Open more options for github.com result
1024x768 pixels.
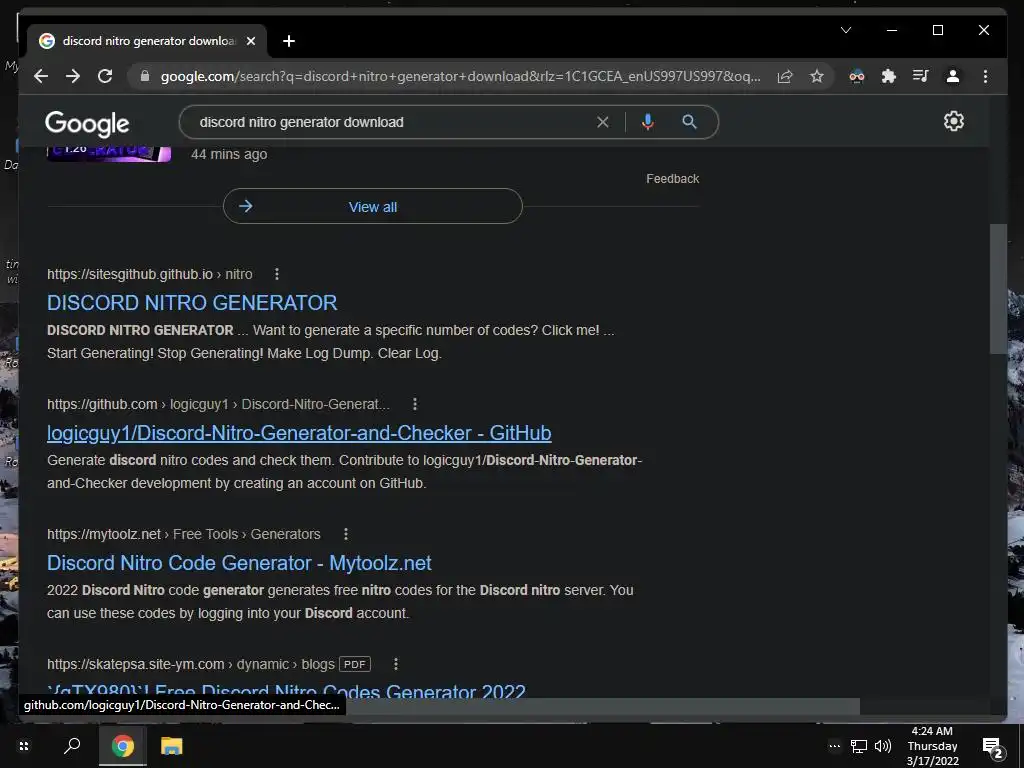pyautogui.click(x=415, y=404)
